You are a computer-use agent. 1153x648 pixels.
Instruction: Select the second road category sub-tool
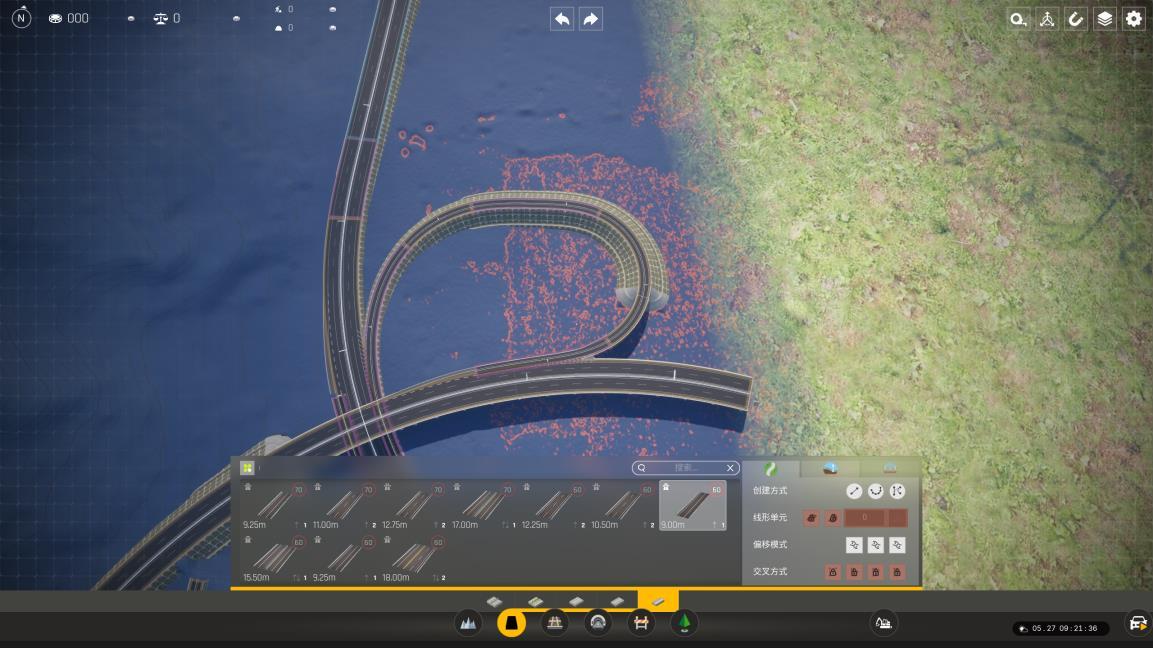pyautogui.click(x=535, y=602)
